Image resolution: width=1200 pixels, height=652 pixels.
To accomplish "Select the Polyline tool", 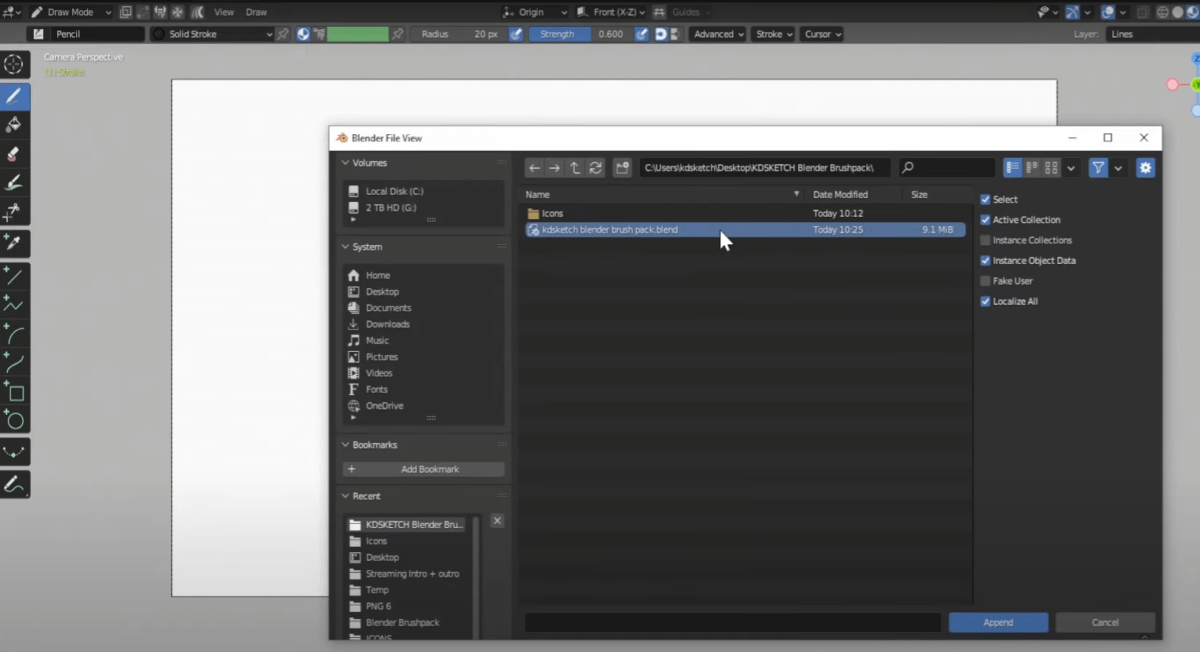I will pos(14,304).
